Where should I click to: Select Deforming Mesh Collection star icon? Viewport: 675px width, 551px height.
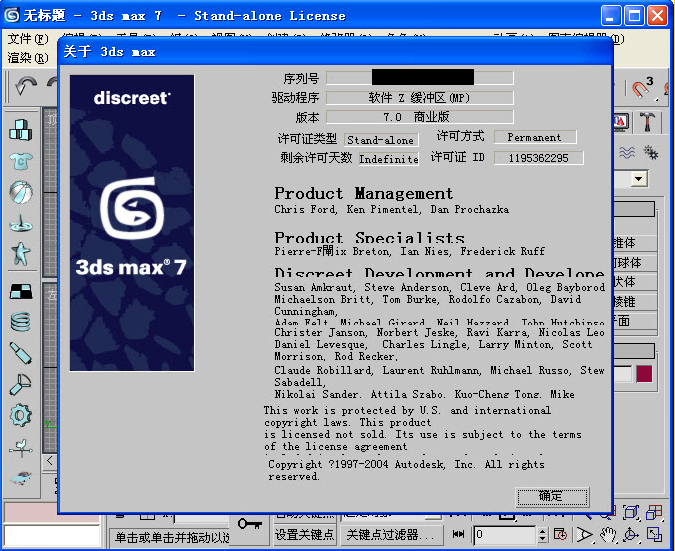point(21,254)
